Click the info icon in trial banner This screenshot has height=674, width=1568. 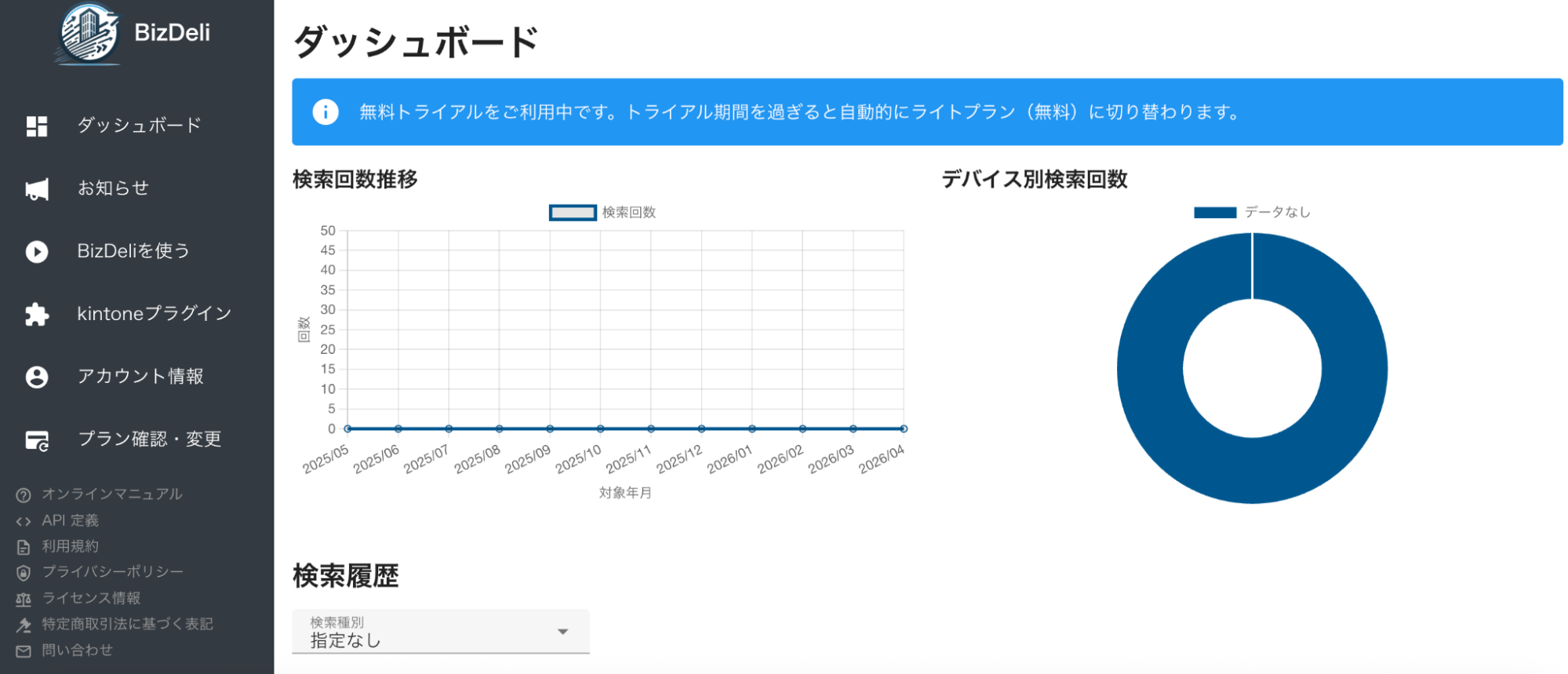tap(326, 112)
